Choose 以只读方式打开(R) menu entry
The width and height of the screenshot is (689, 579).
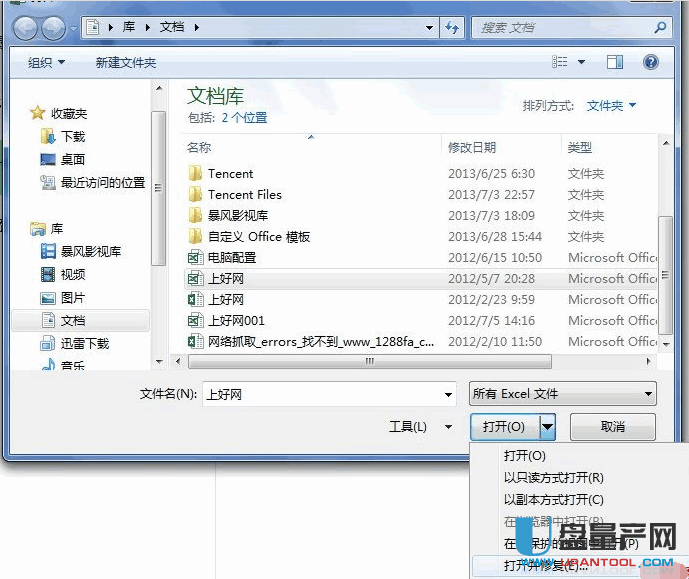click(554, 478)
